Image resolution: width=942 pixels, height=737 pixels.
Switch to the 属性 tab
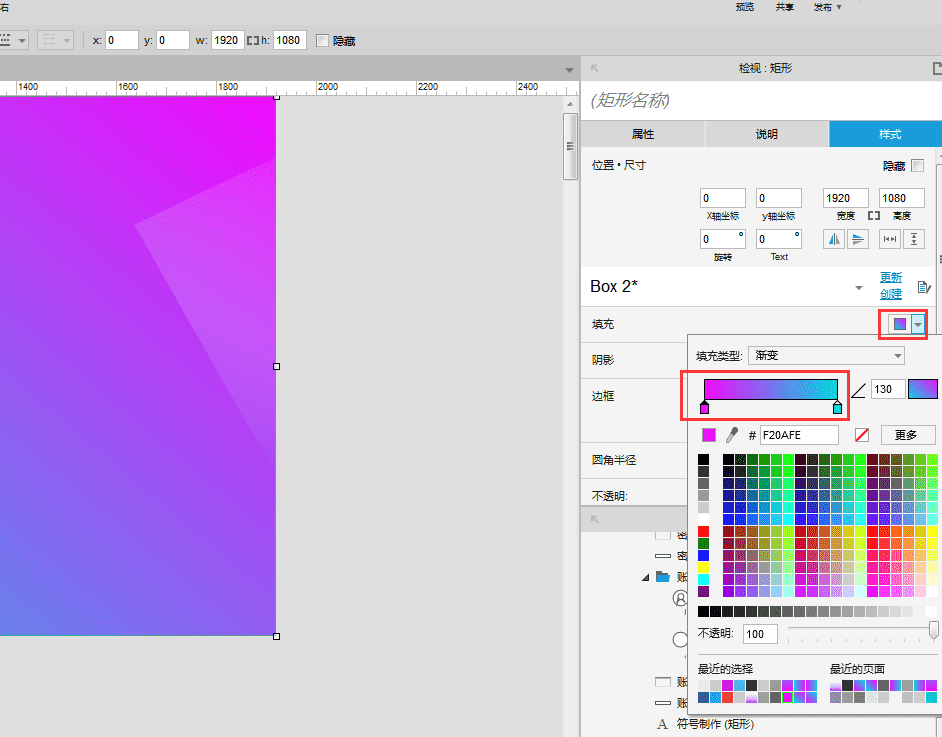pos(642,134)
